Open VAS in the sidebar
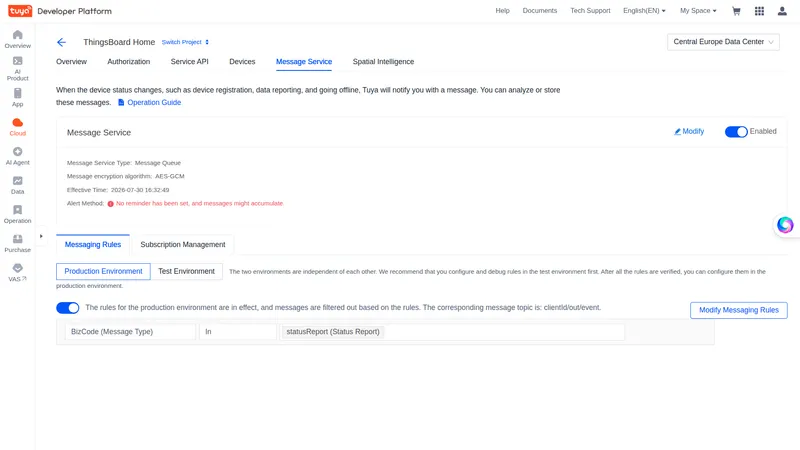The height and width of the screenshot is (450, 800). point(17,272)
